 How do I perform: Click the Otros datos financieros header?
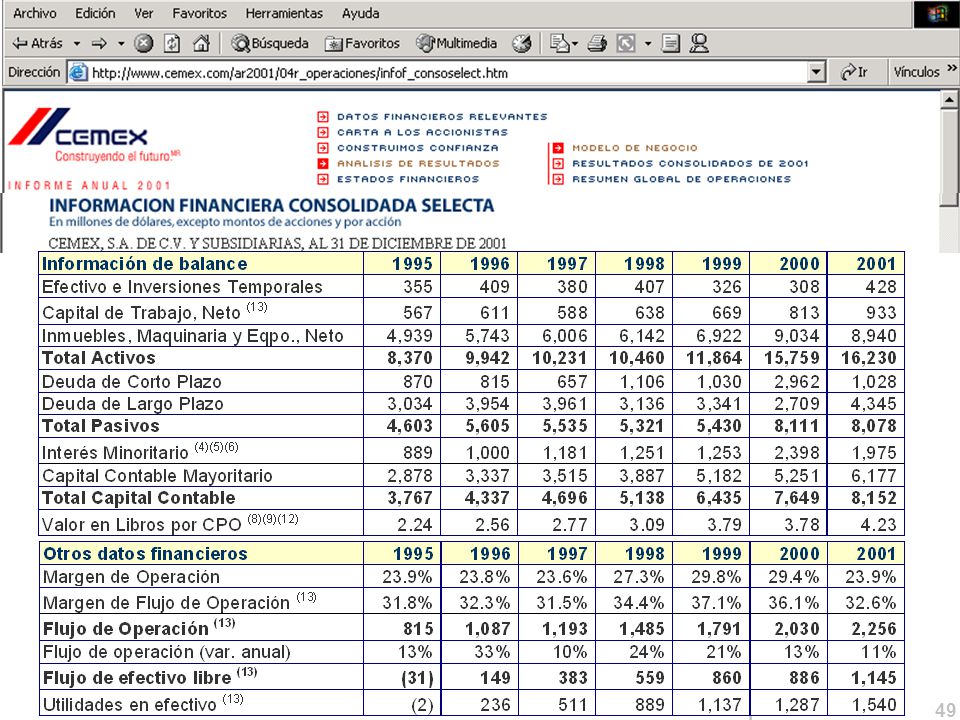(145, 554)
